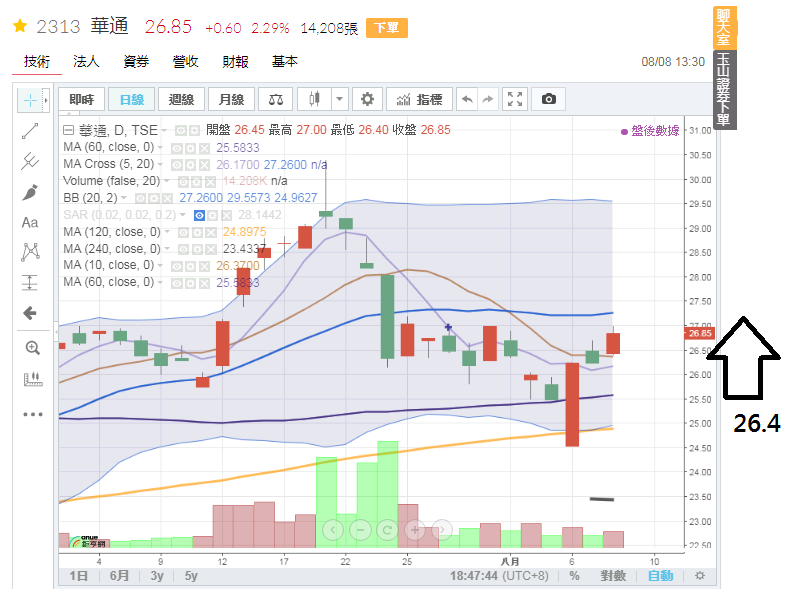Image resolution: width=789 pixels, height=600 pixels.
Task: Toggle fullscreen chart mode
Action: click(x=515, y=99)
